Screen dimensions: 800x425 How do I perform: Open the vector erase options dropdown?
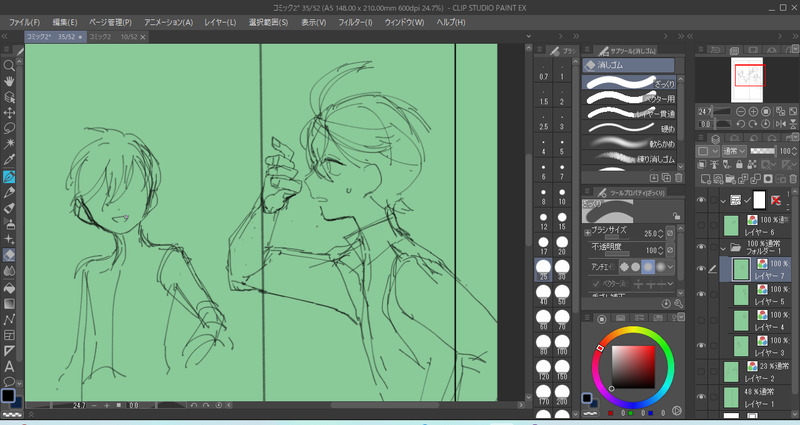coord(670,283)
